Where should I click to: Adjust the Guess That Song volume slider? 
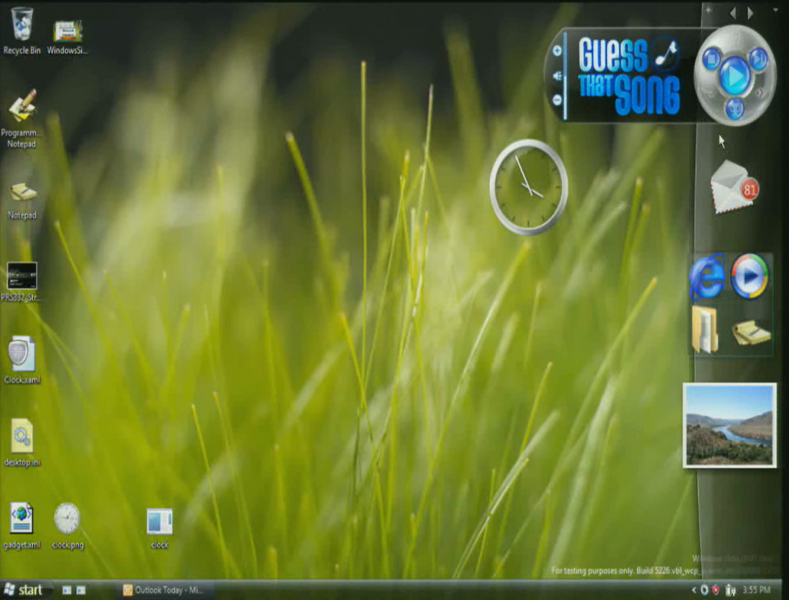(x=566, y=76)
